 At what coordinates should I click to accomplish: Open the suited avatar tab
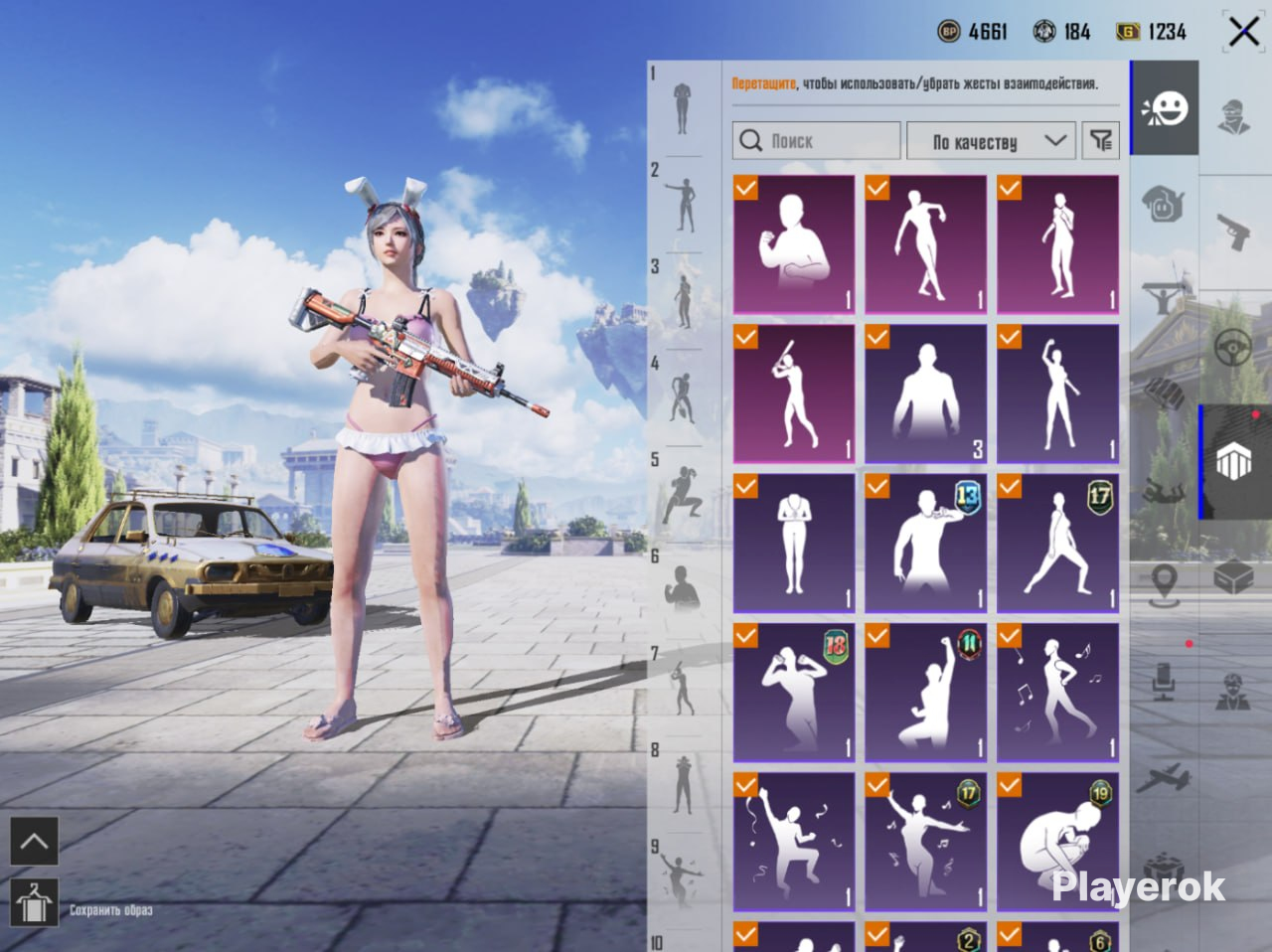pyautogui.click(x=1234, y=692)
